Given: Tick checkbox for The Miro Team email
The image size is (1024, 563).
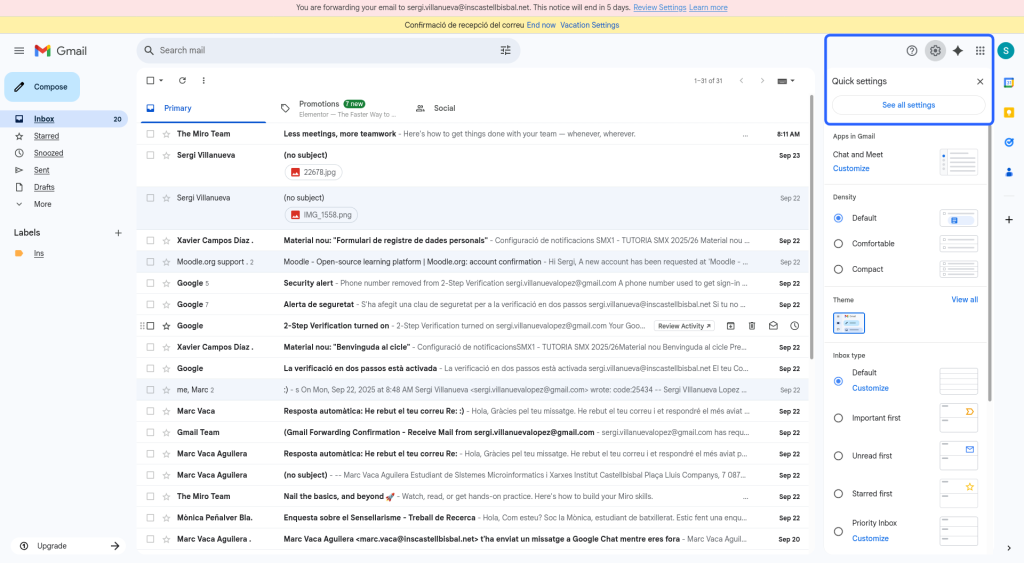Looking at the screenshot, I should pyautogui.click(x=150, y=134).
